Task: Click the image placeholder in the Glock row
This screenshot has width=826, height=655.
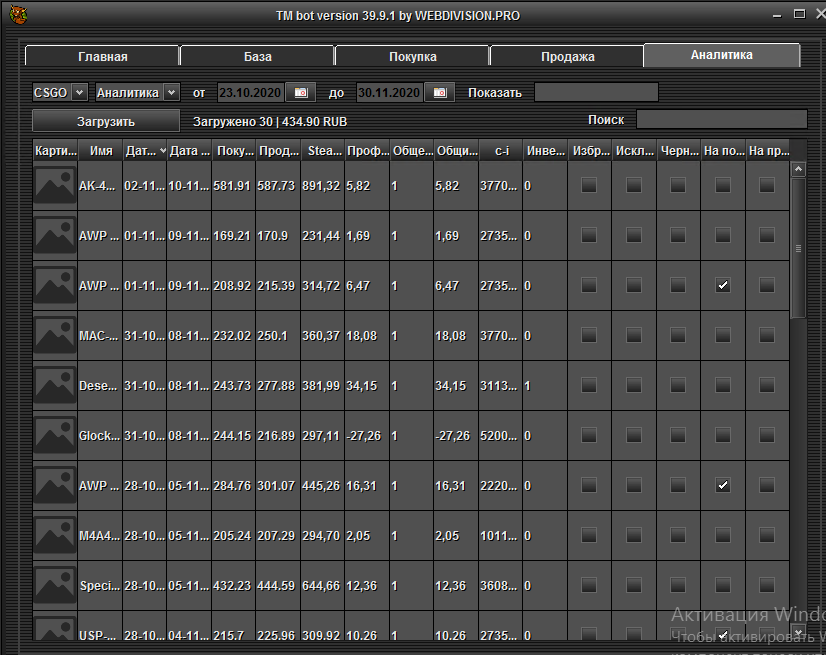Action: click(54, 436)
